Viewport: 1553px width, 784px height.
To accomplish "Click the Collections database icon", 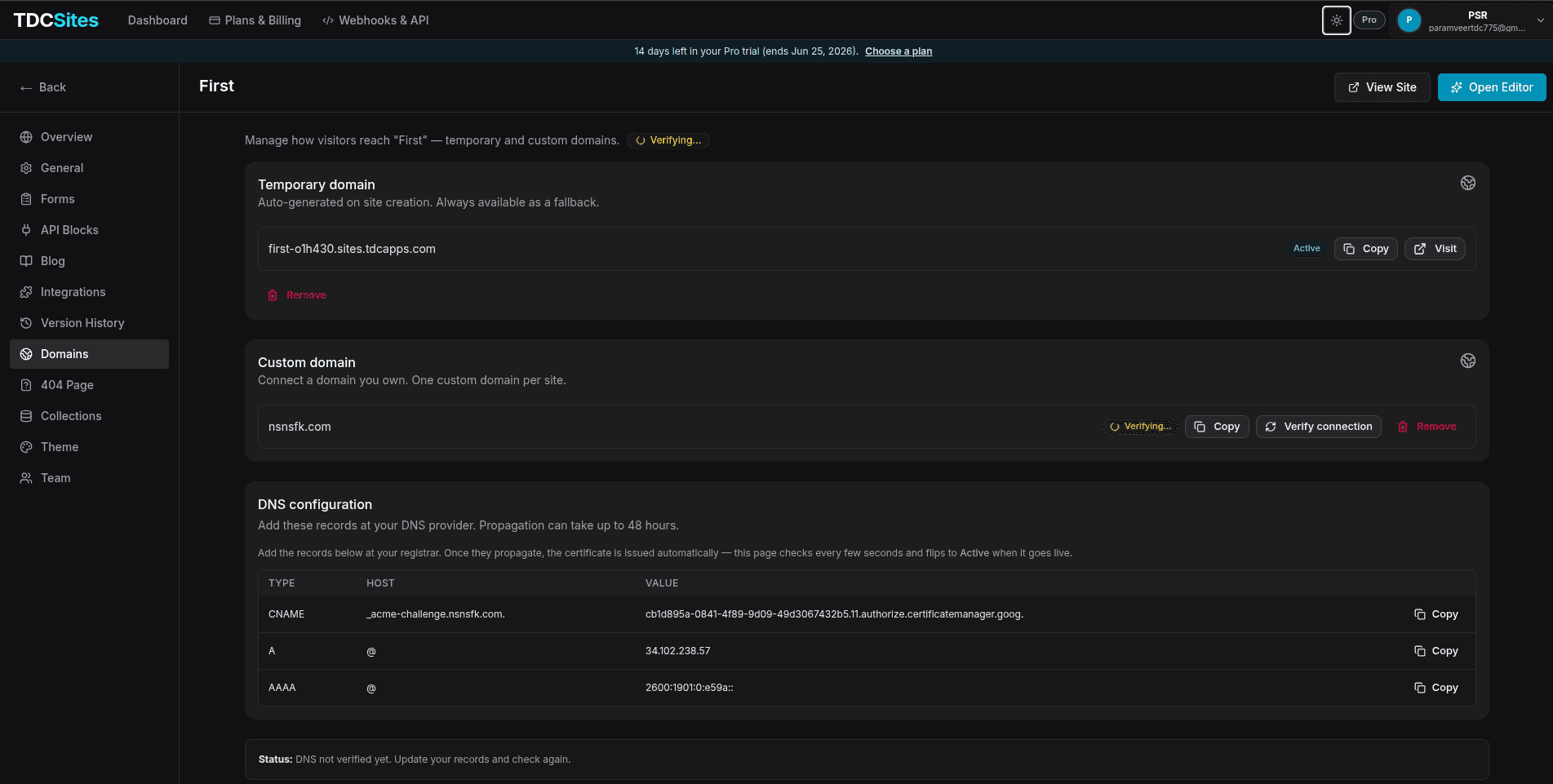I will [x=26, y=416].
